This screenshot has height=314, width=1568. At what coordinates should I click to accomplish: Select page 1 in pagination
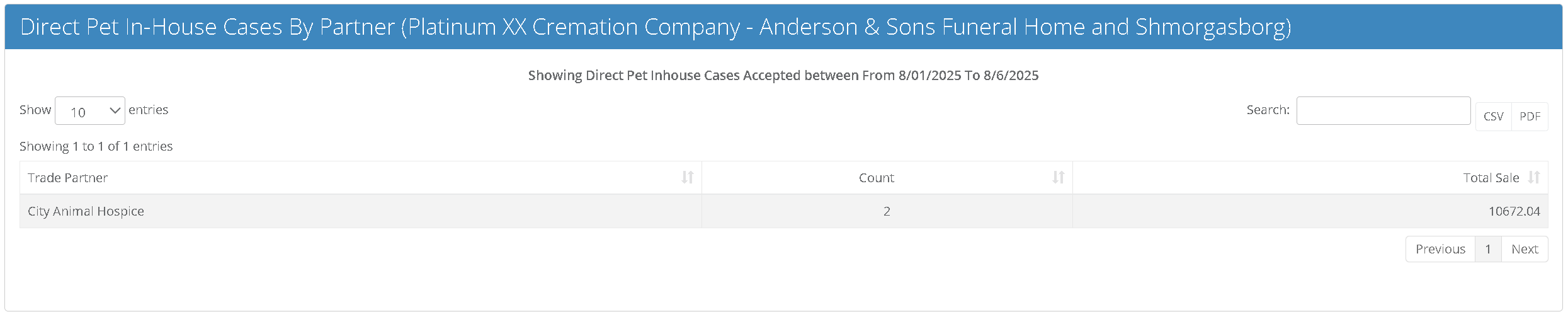click(1488, 249)
